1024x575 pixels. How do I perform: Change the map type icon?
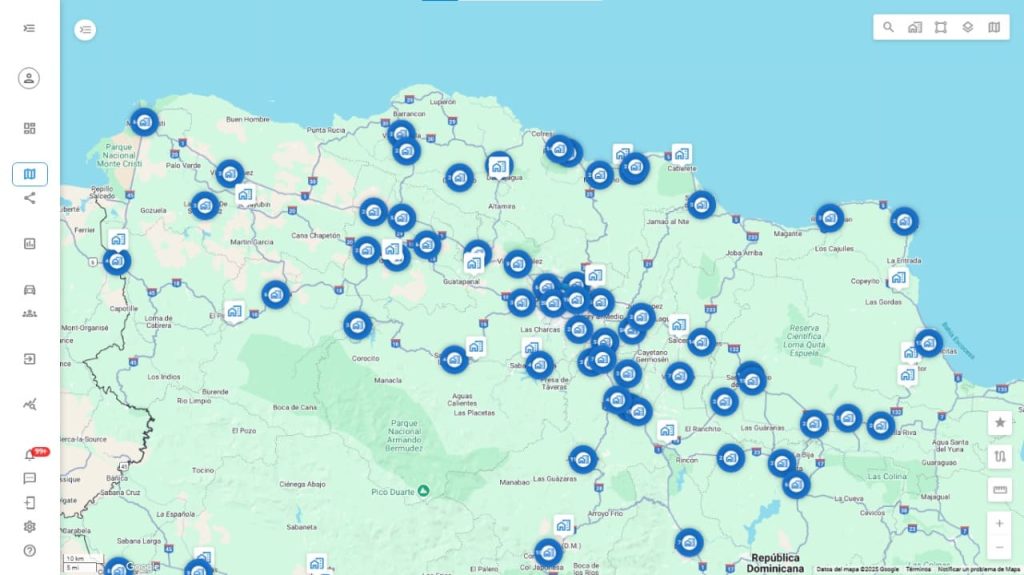point(994,27)
